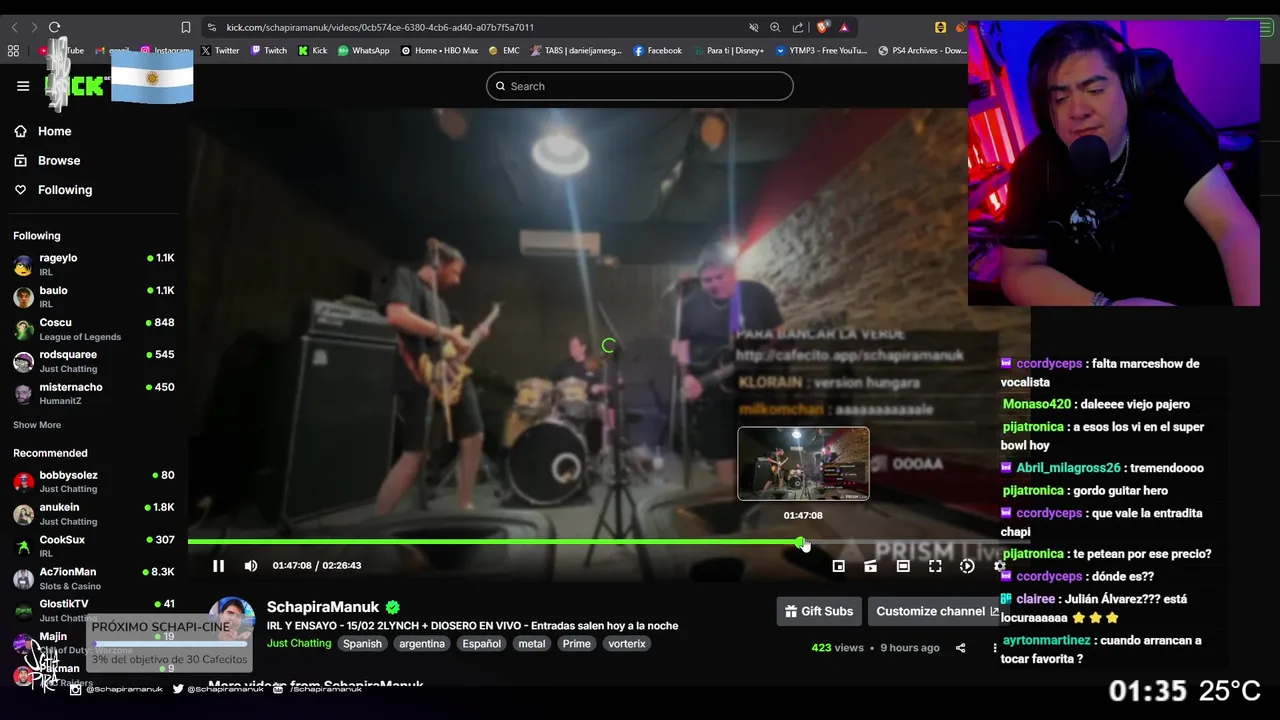The image size is (1280, 720).
Task: Select the Español tag
Action: click(x=481, y=644)
